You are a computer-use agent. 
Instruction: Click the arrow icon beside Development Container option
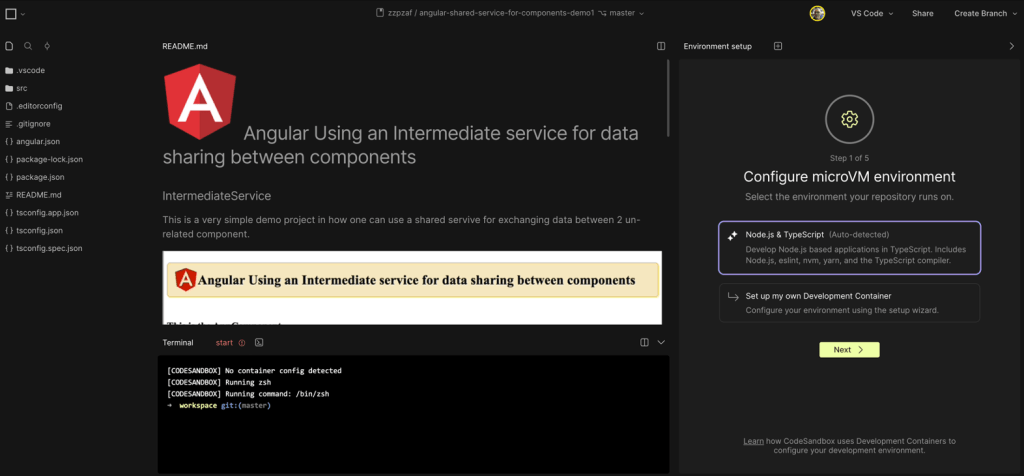tap(733, 296)
